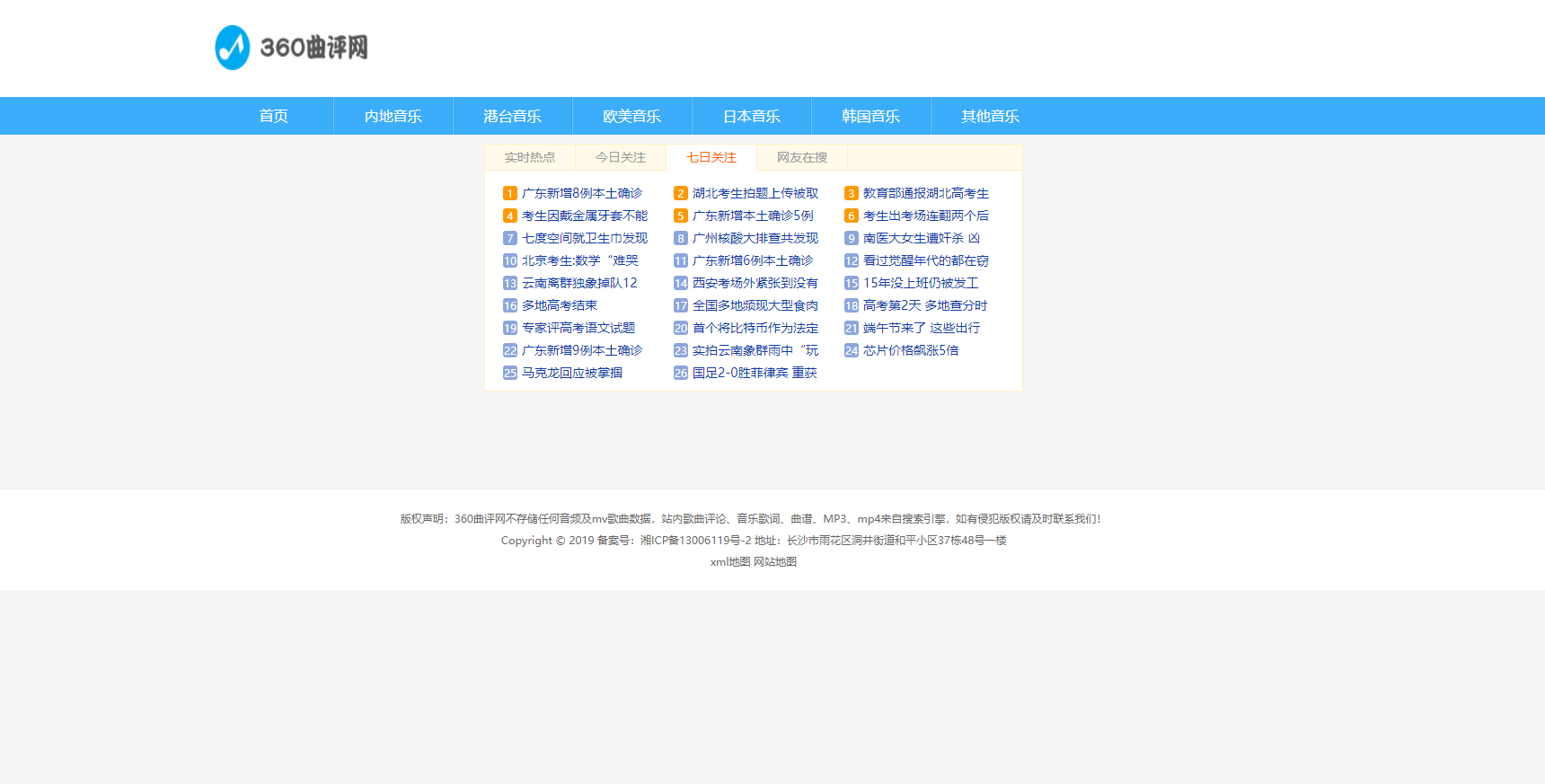The height and width of the screenshot is (784, 1545).
Task: Open the 港台音乐 menu item
Action: 513,116
